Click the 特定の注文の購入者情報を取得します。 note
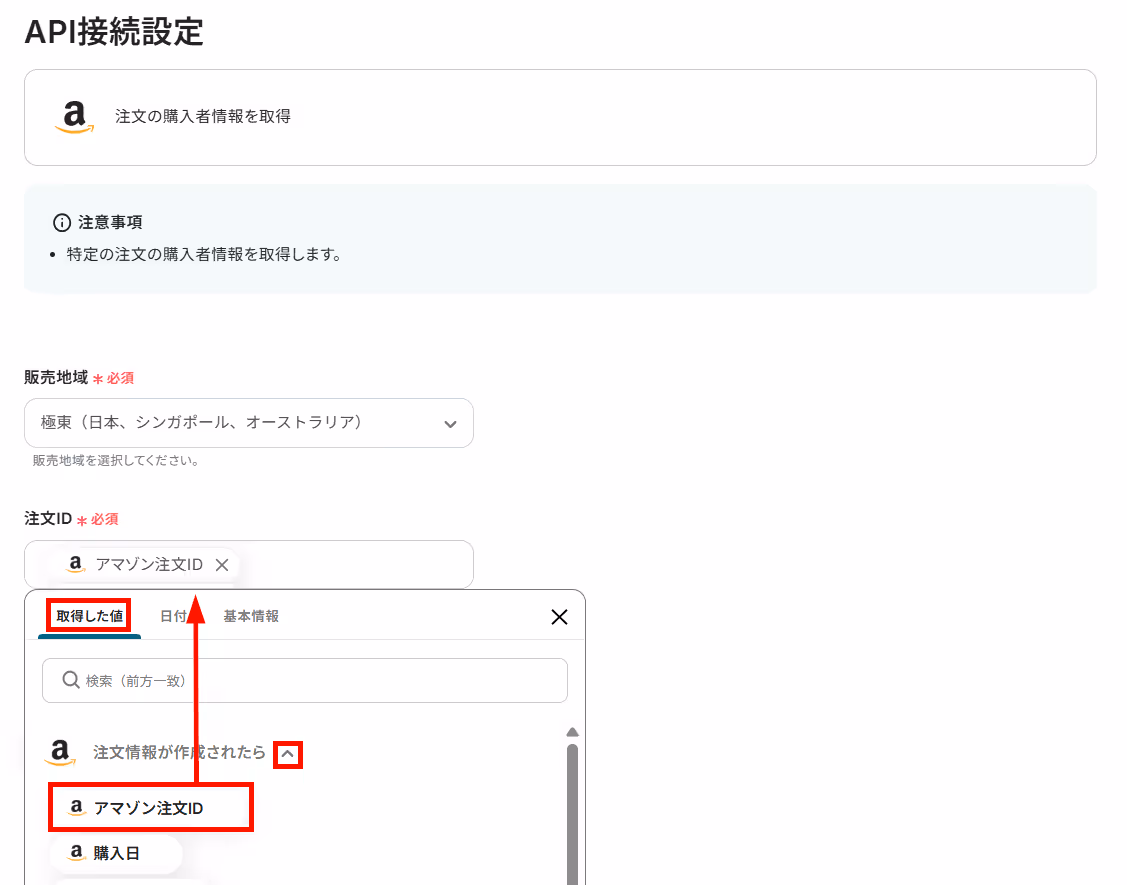Screen dimensions: 1127x885 pos(204,255)
